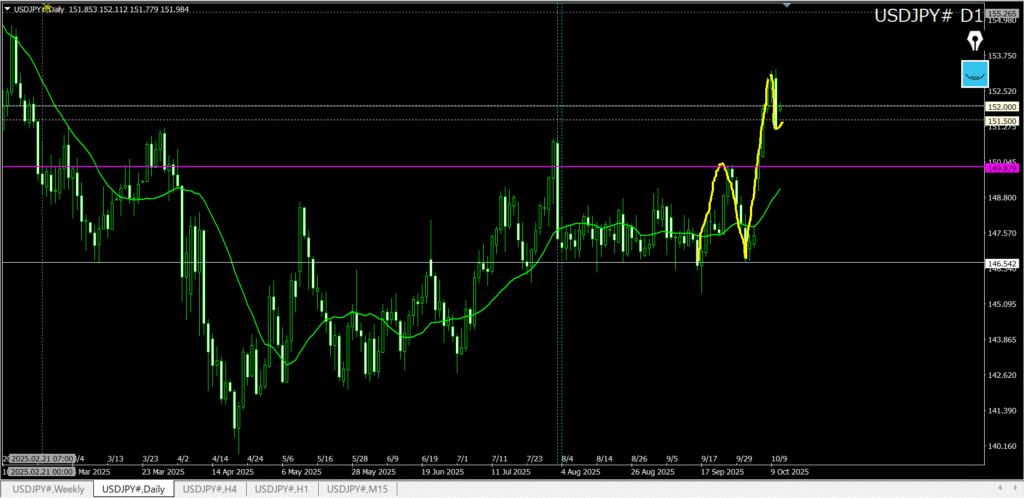Click the 2025.02.21 00:00 date label

(41, 471)
